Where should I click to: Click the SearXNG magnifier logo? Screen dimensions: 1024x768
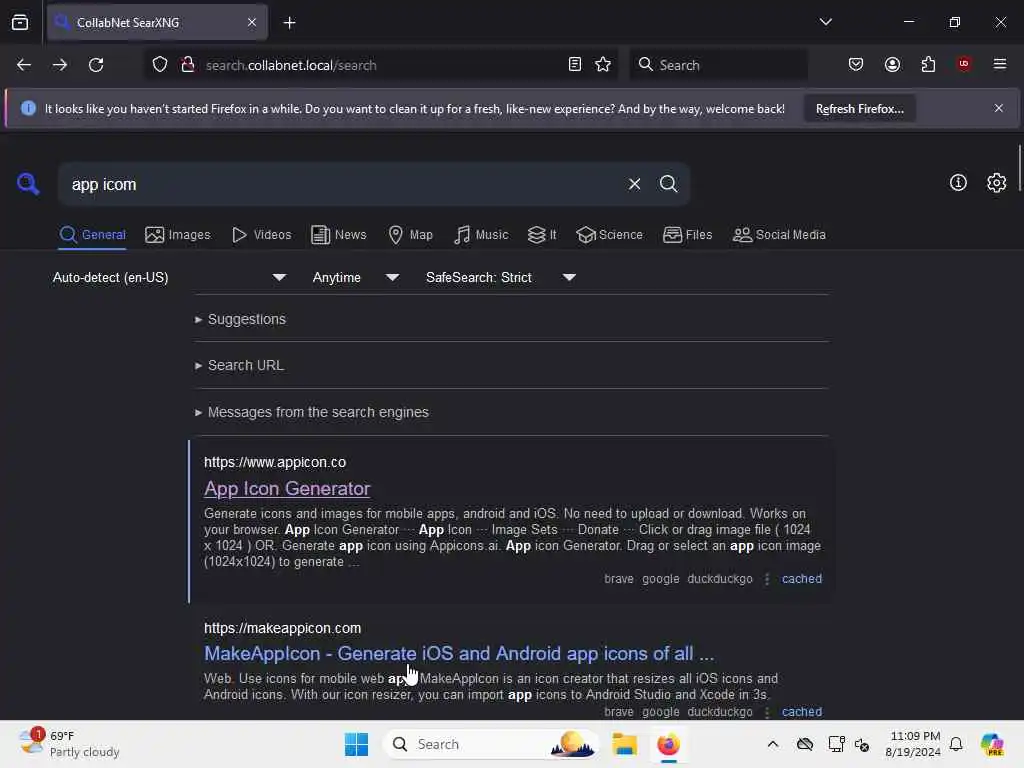[27, 184]
